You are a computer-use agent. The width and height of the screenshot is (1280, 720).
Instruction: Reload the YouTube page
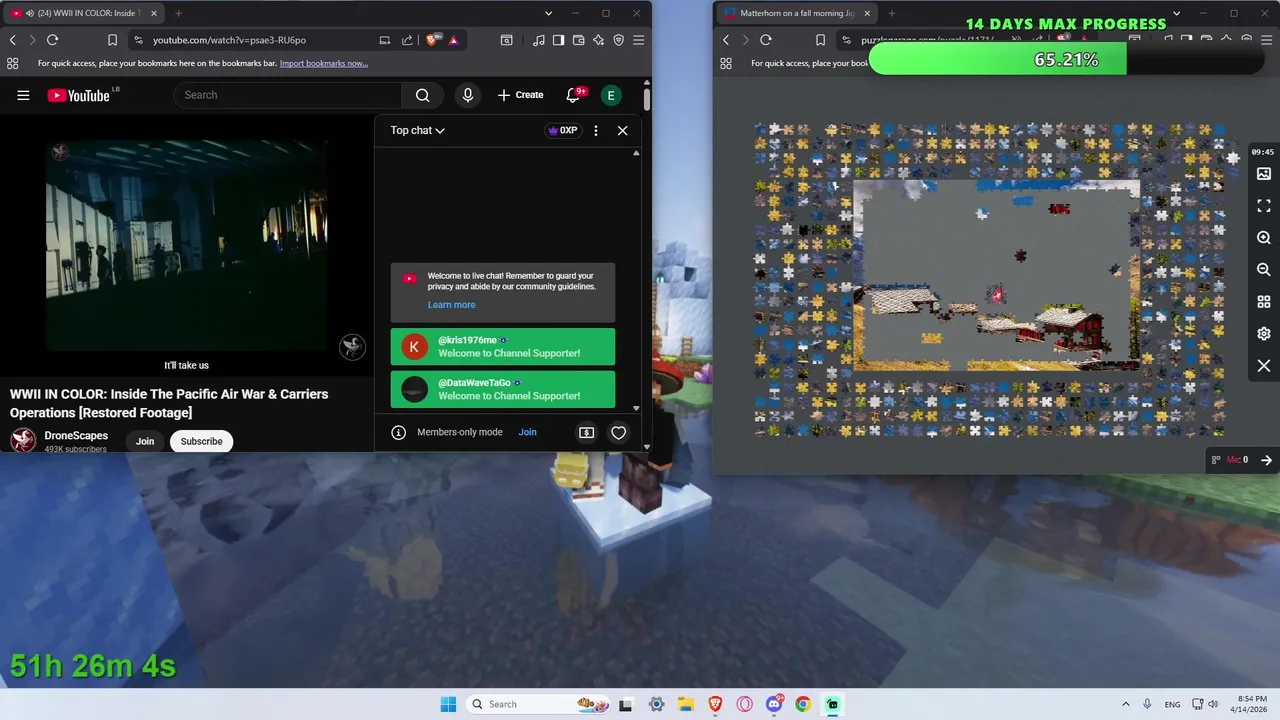[x=52, y=40]
